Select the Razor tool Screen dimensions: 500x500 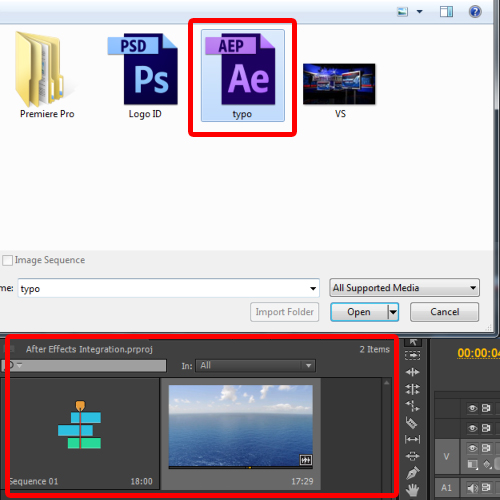click(x=412, y=423)
